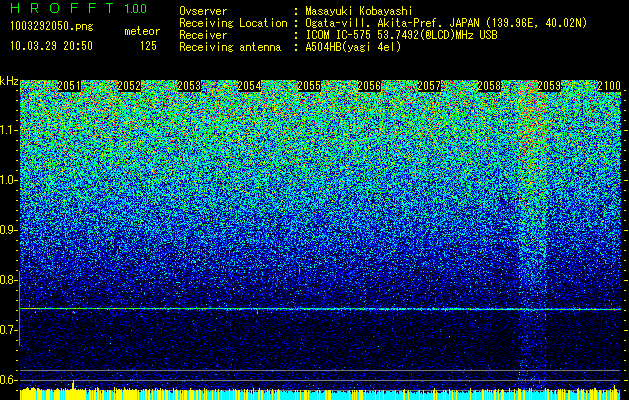Click the HROFFT 1.0.0 title text
The height and width of the screenshot is (400, 629).
[78, 8]
